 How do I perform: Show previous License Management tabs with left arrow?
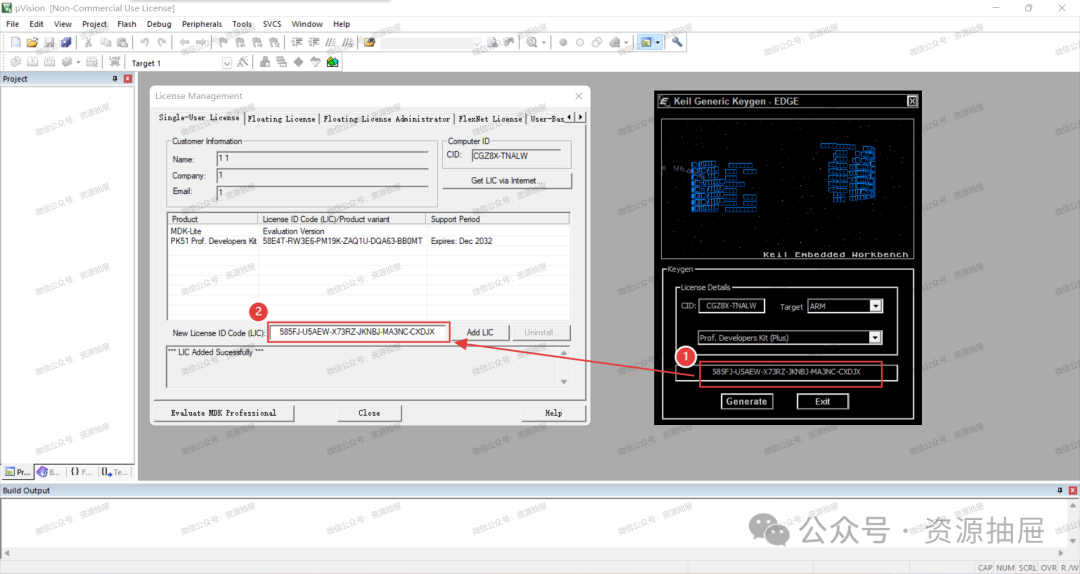(x=569, y=117)
